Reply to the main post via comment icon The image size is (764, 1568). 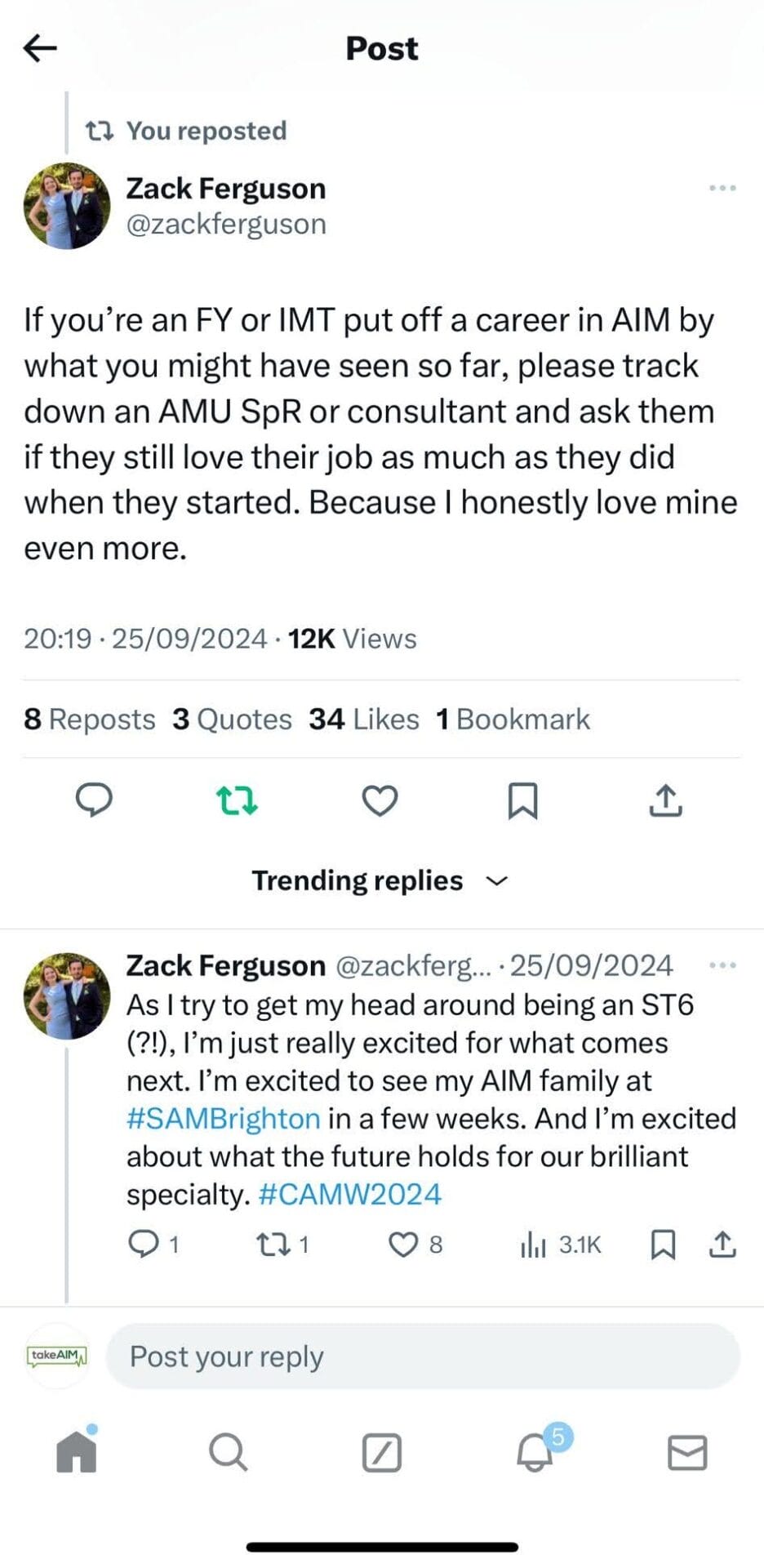click(x=94, y=800)
